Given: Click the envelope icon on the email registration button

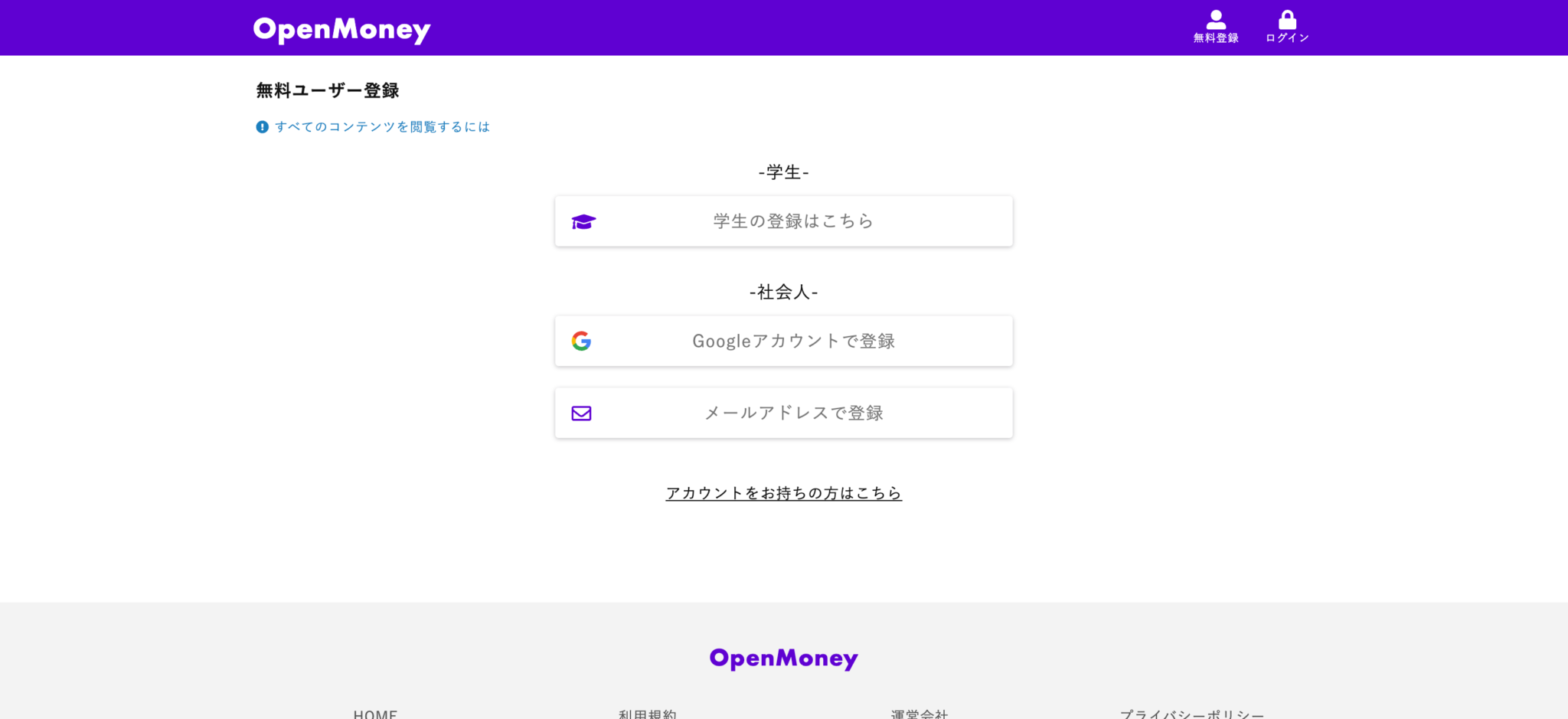Looking at the screenshot, I should click(x=582, y=413).
